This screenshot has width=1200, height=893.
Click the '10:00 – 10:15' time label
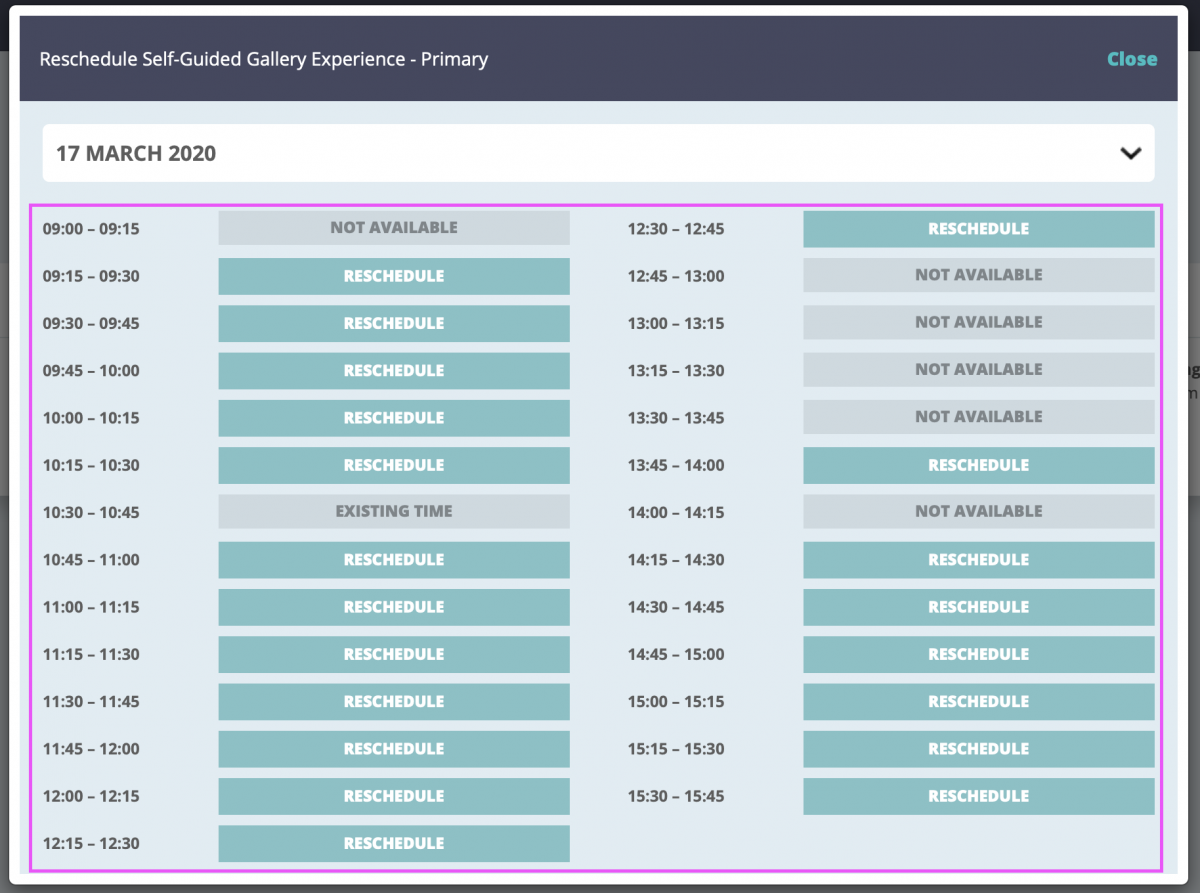pyautogui.click(x=91, y=418)
